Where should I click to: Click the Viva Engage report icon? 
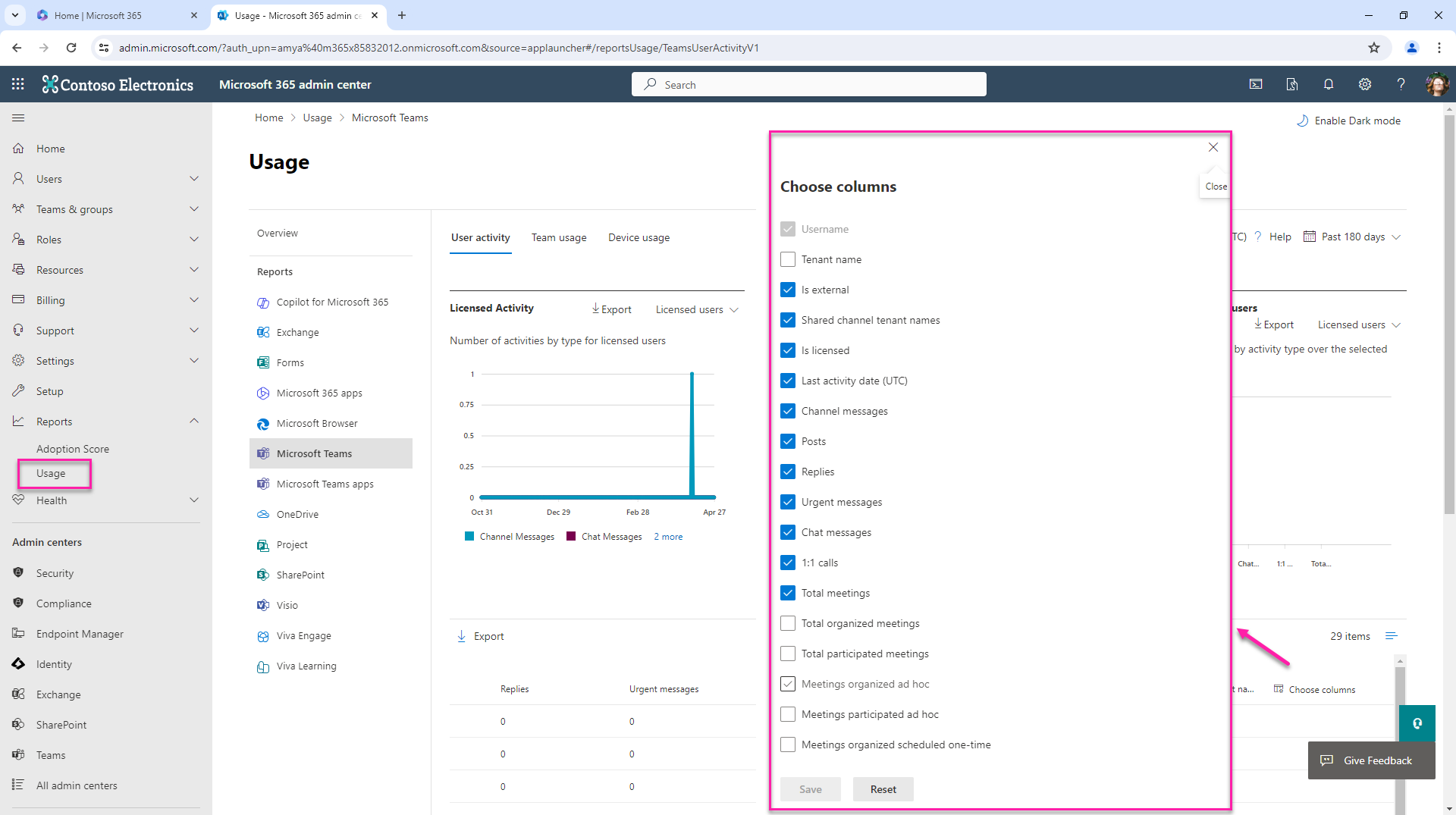pos(263,636)
